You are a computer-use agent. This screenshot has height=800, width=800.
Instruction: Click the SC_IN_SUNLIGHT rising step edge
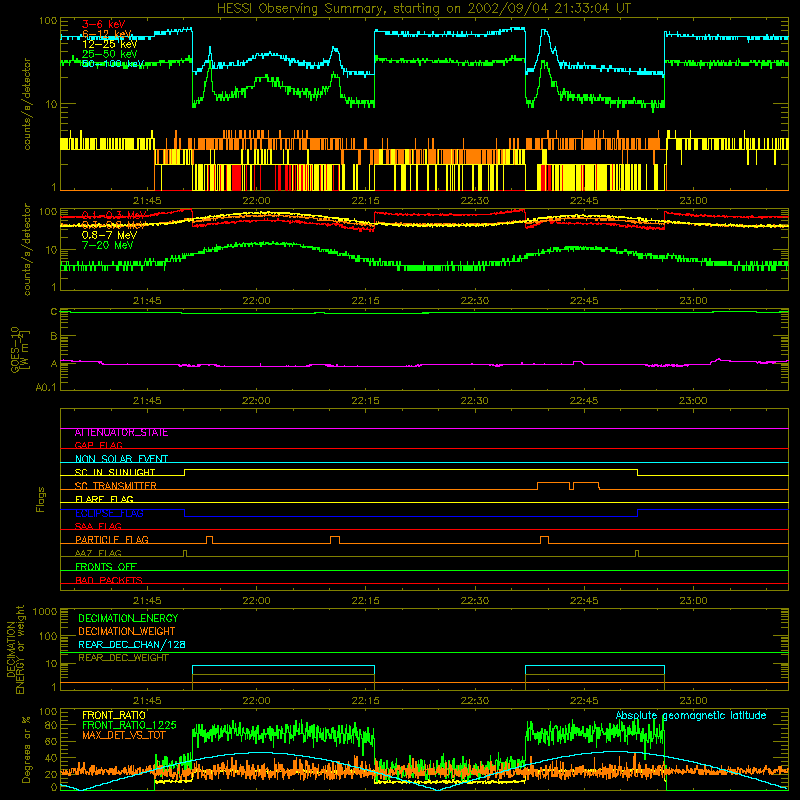(x=184, y=472)
